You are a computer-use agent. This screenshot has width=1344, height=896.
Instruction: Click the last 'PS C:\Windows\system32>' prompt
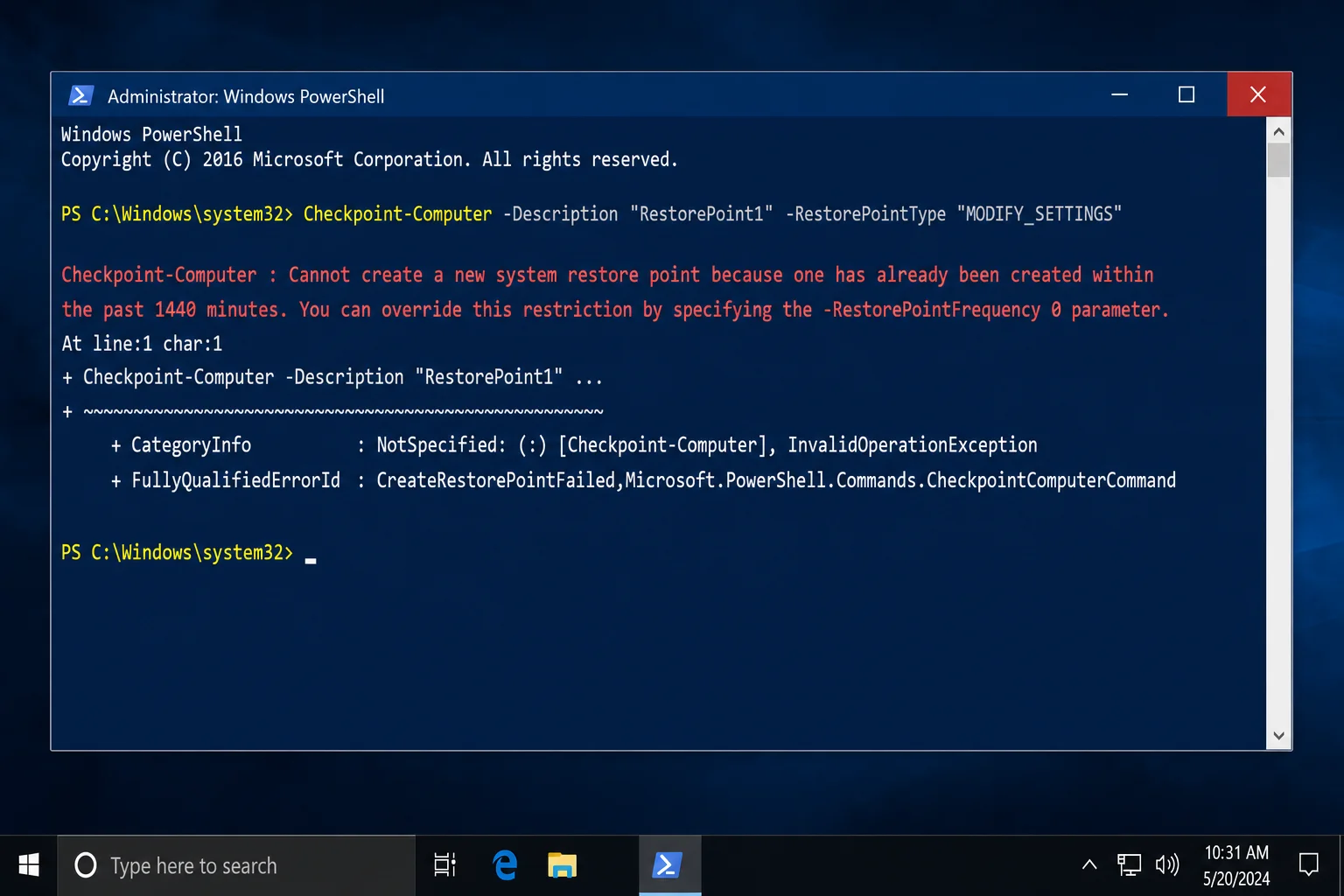coord(177,553)
